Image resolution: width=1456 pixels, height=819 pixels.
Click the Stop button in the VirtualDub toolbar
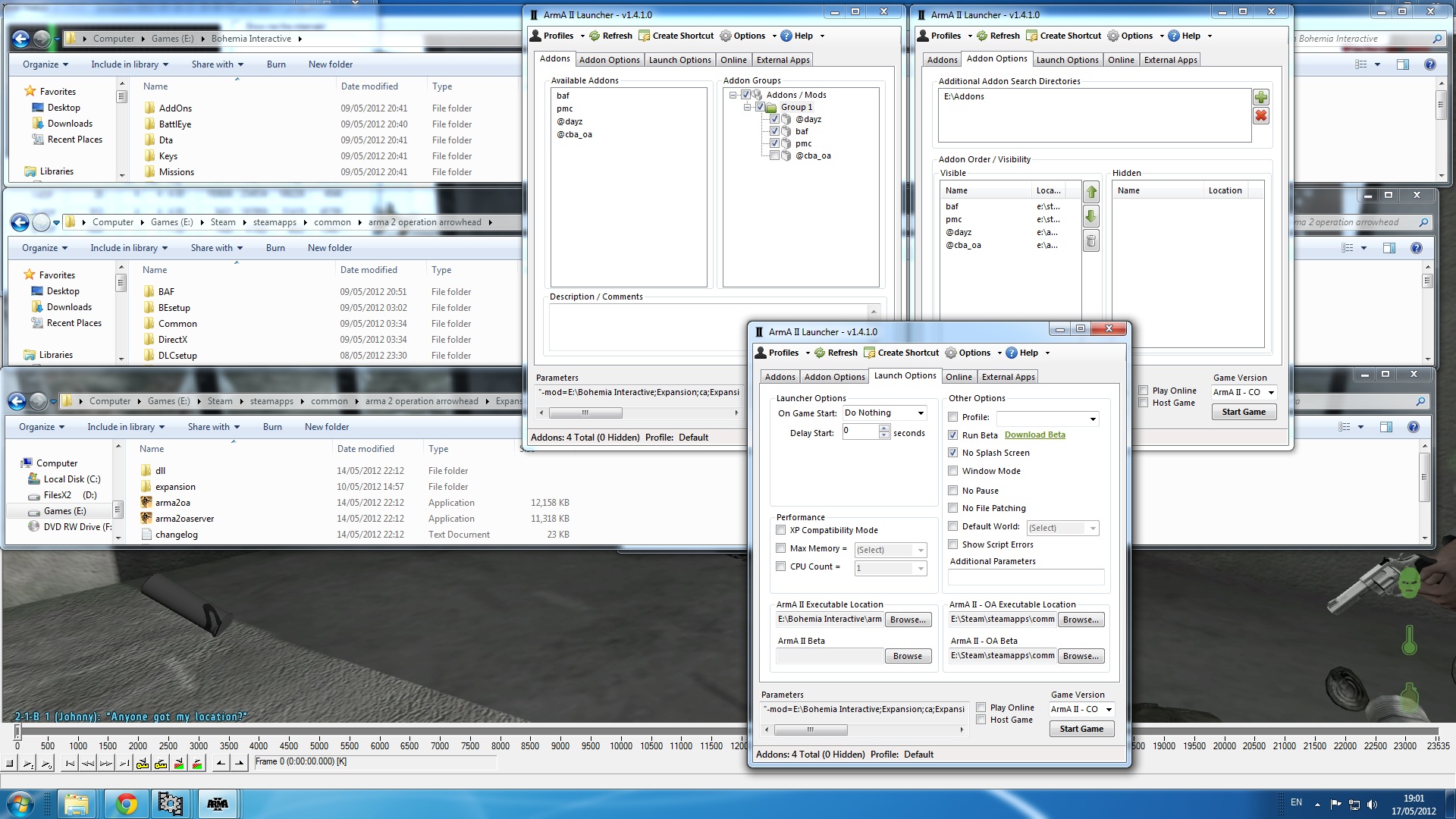tap(10, 764)
